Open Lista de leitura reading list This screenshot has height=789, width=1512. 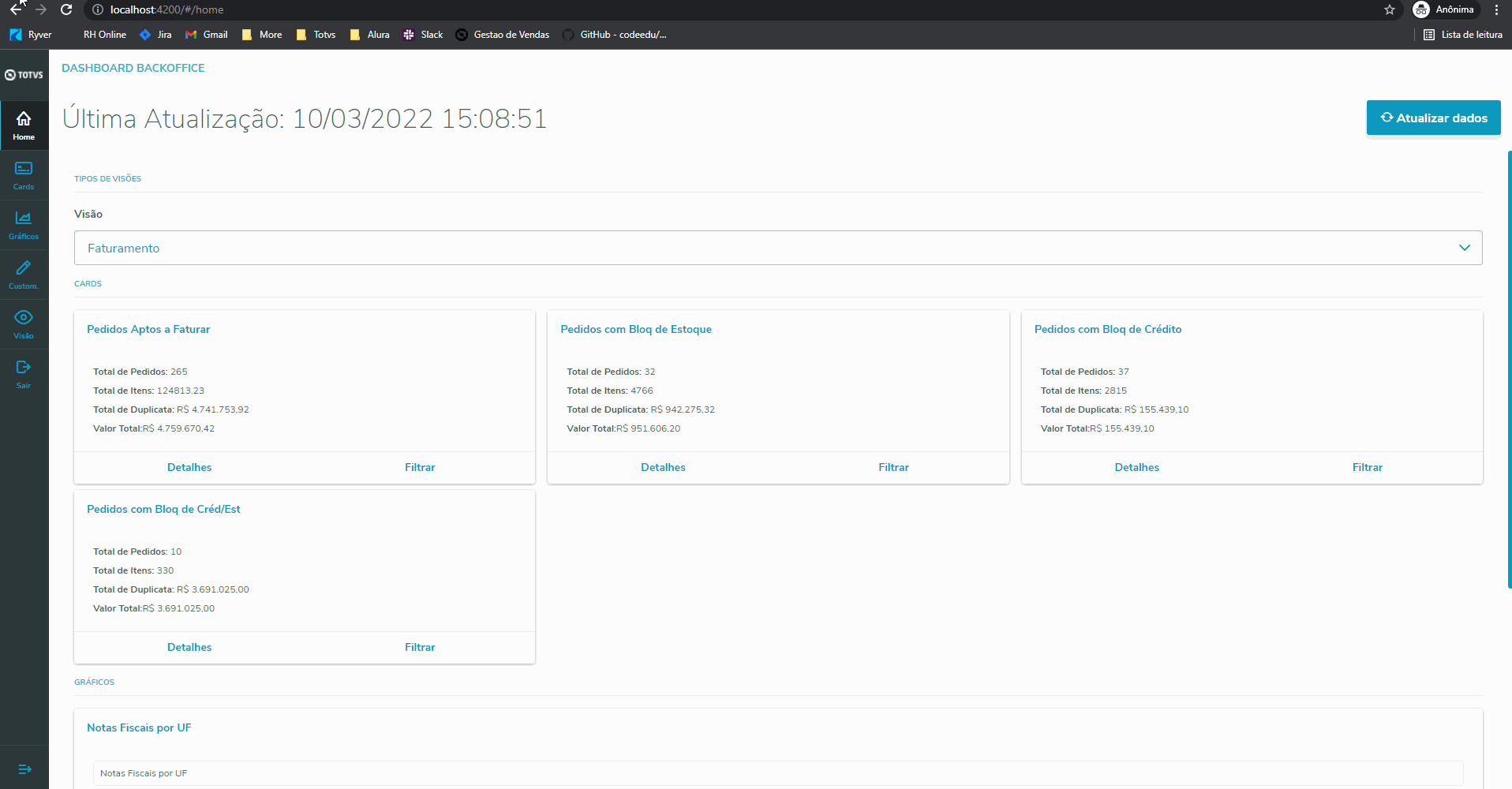[1463, 35]
